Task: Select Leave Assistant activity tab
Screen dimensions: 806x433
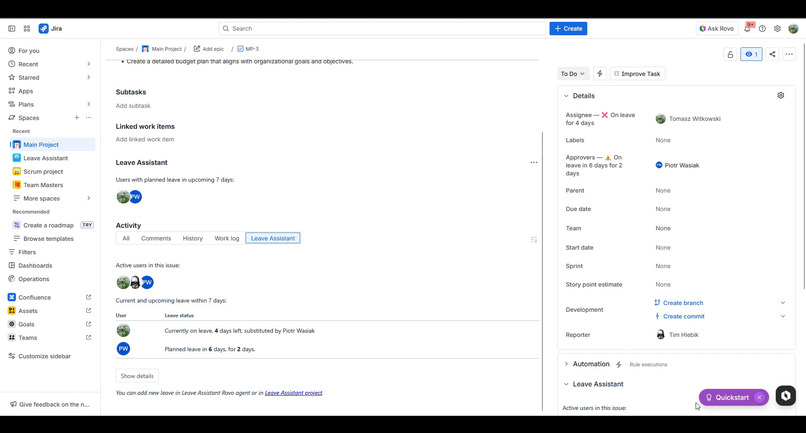Action: [x=273, y=238]
